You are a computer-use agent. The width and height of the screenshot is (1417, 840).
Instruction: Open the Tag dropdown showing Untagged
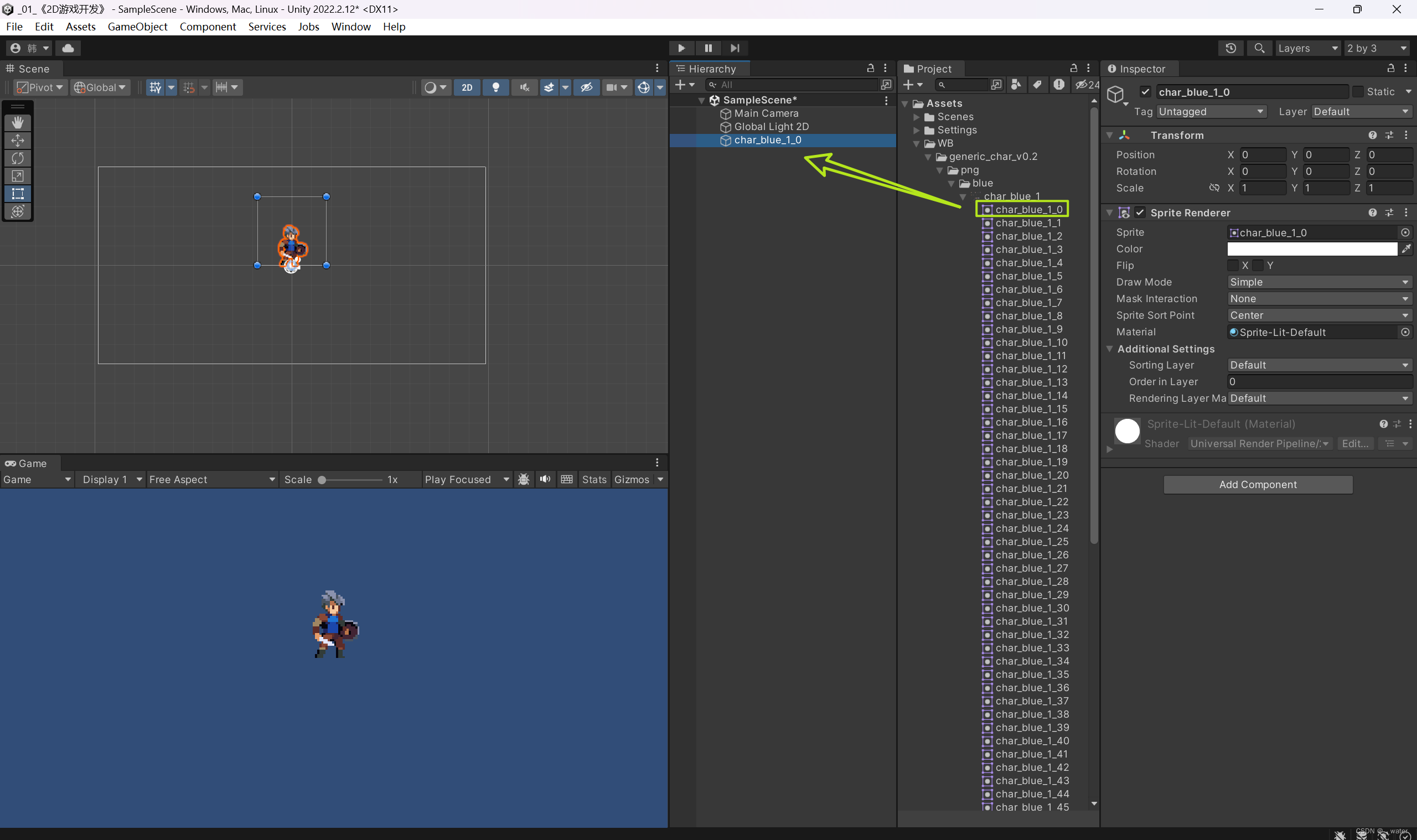coord(1211,112)
